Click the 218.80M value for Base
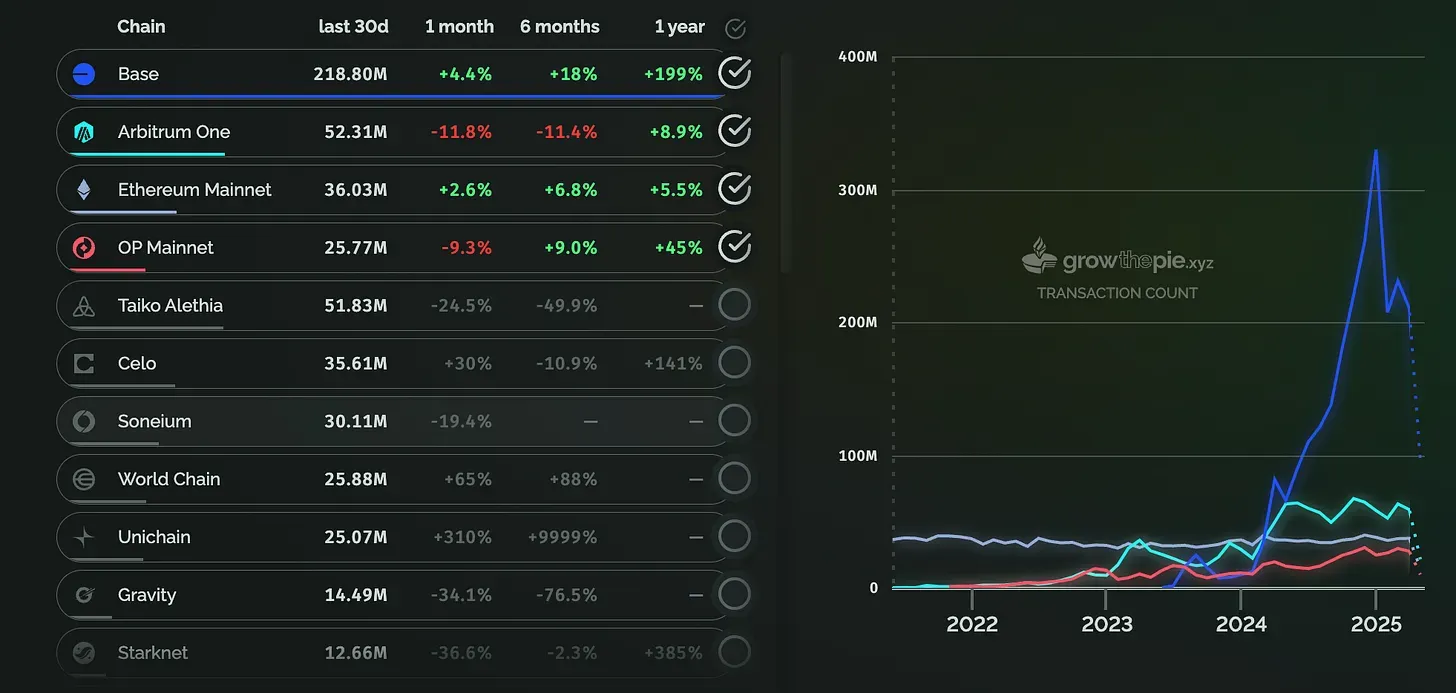This screenshot has height=693, width=1456. (350, 74)
